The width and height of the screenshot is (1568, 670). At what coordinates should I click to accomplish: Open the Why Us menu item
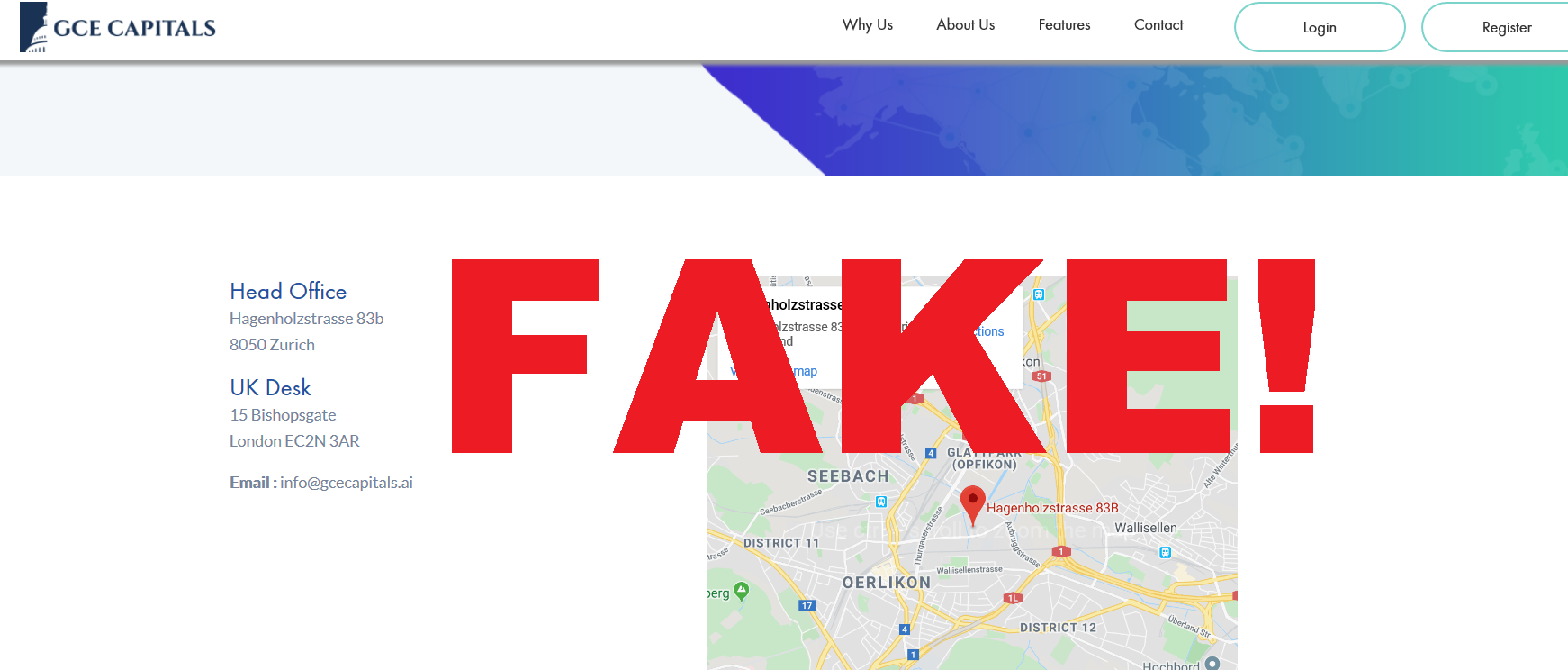point(868,25)
